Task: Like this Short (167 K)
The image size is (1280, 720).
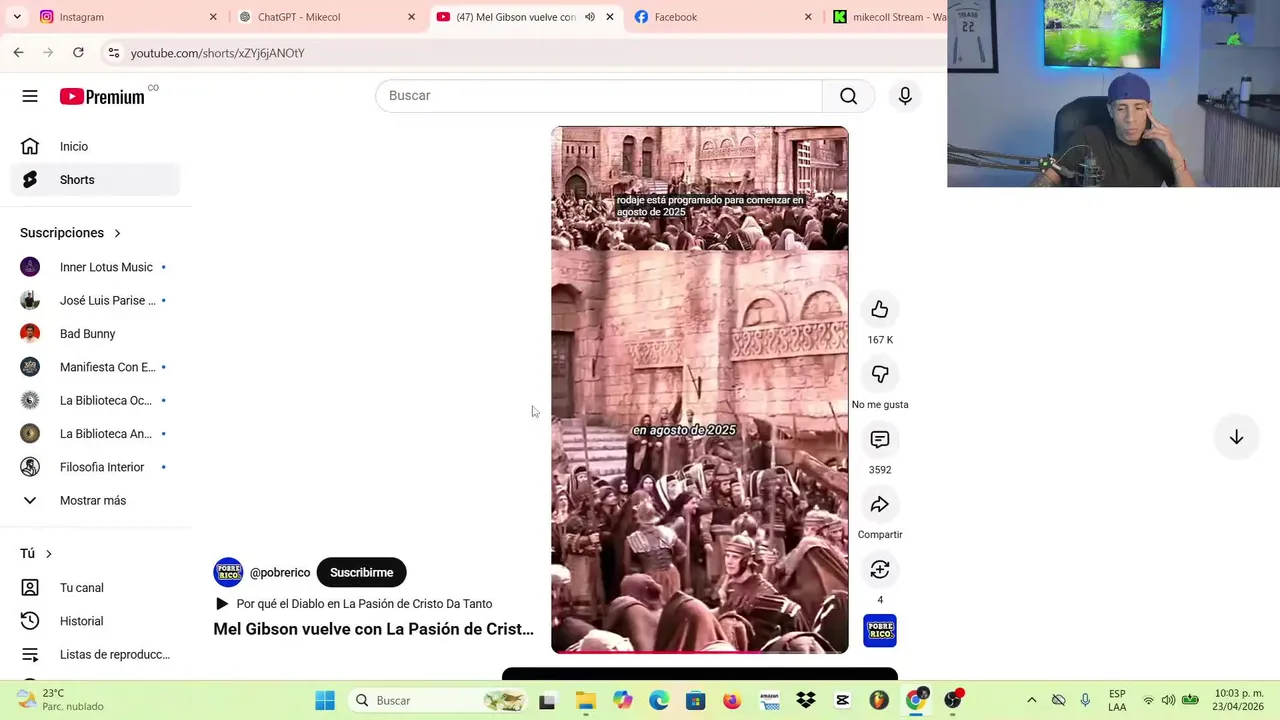Action: pos(880,310)
